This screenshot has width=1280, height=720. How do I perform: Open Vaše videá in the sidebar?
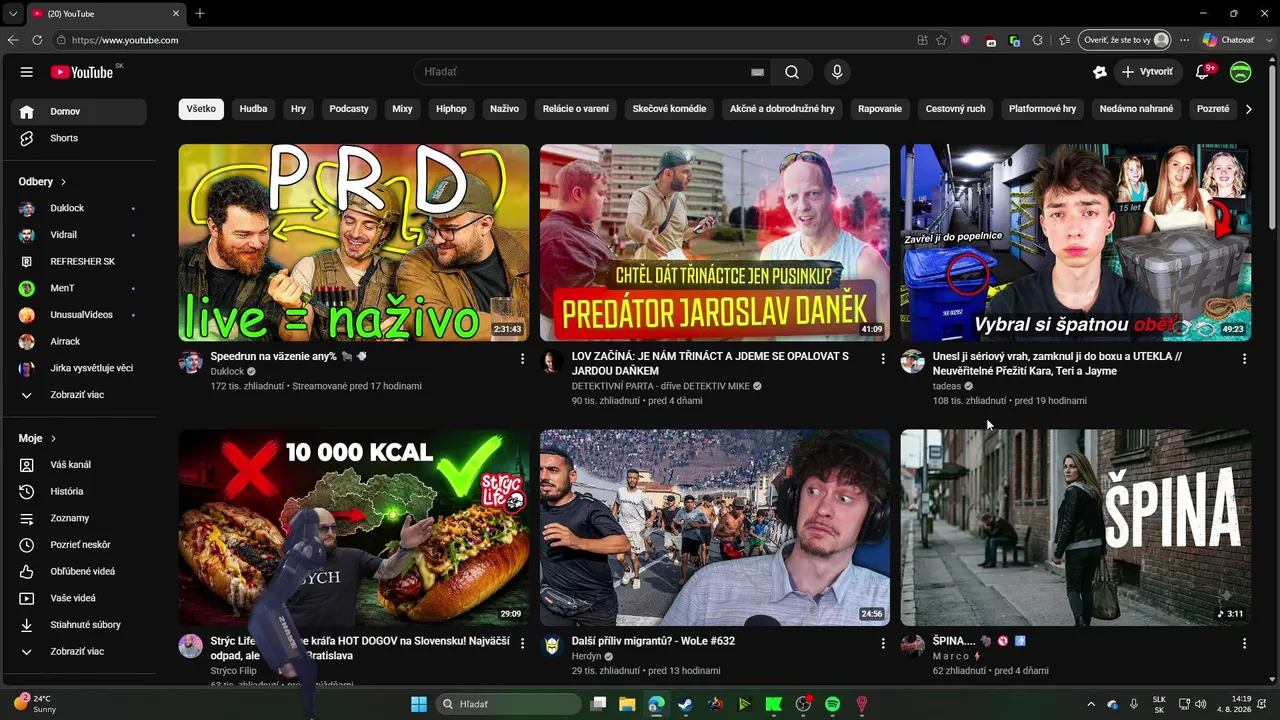(x=78, y=598)
